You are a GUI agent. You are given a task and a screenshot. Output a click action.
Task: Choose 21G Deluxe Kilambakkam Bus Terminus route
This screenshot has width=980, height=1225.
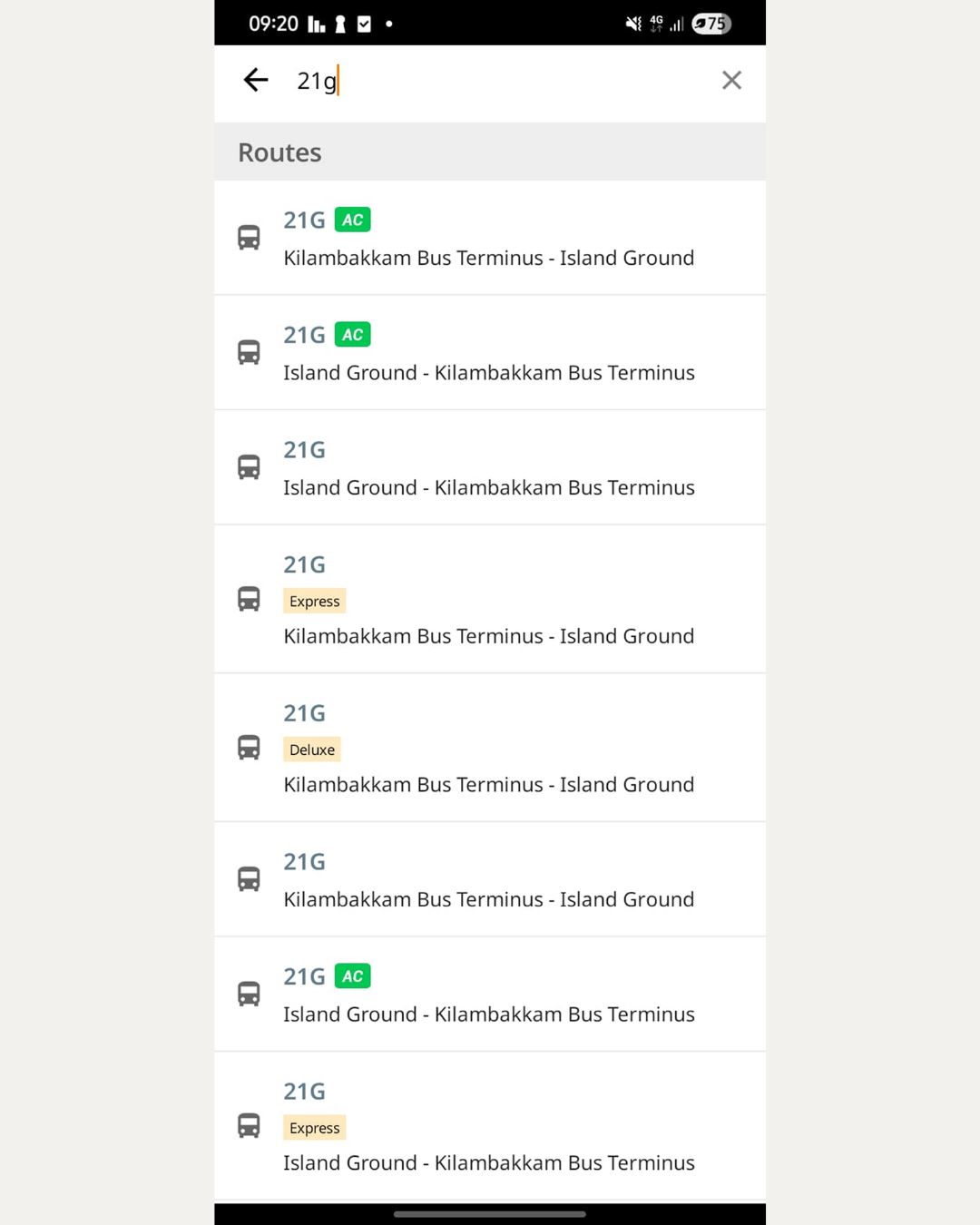pos(490,748)
